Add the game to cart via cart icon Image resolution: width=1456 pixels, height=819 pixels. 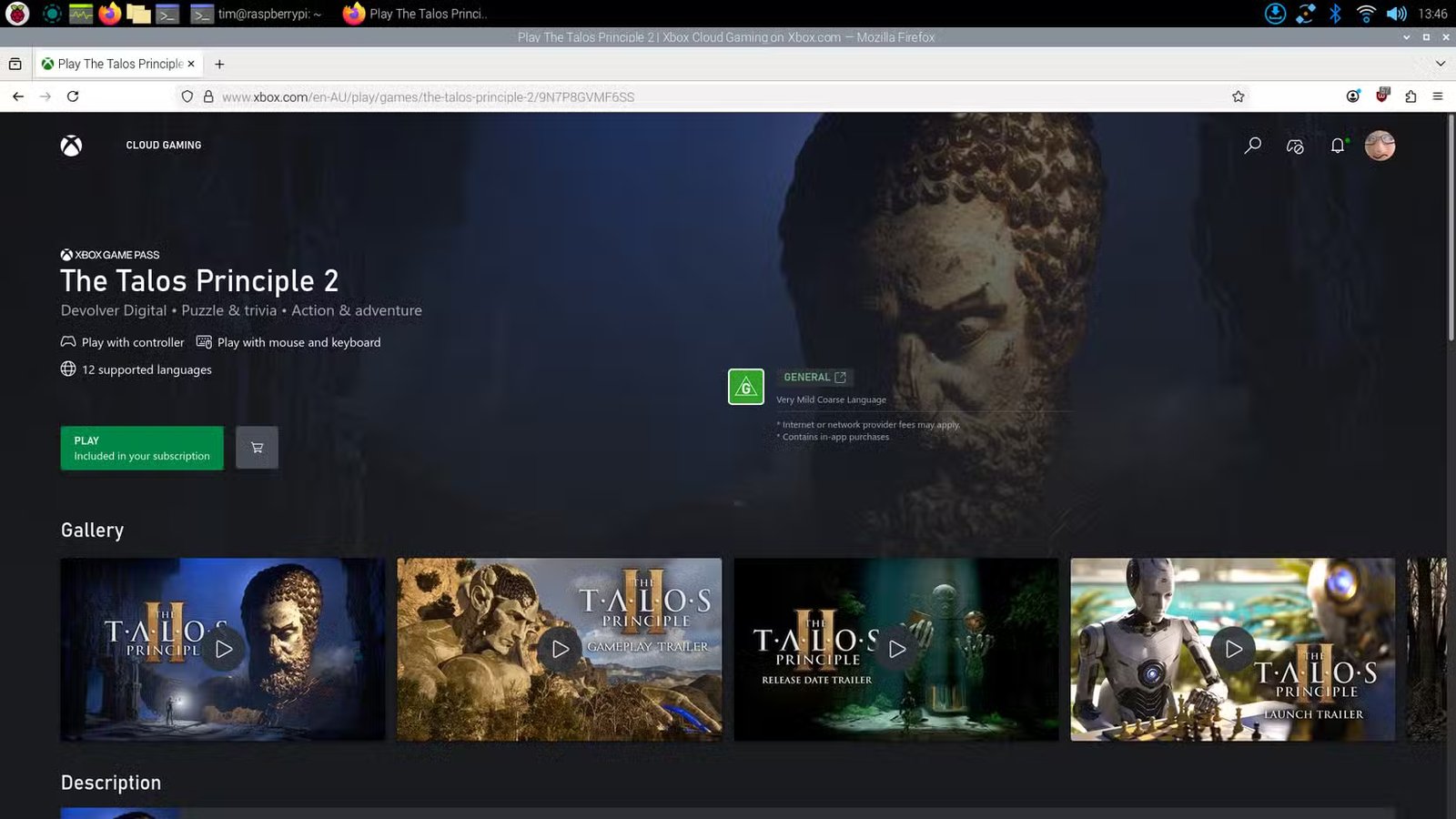(257, 447)
